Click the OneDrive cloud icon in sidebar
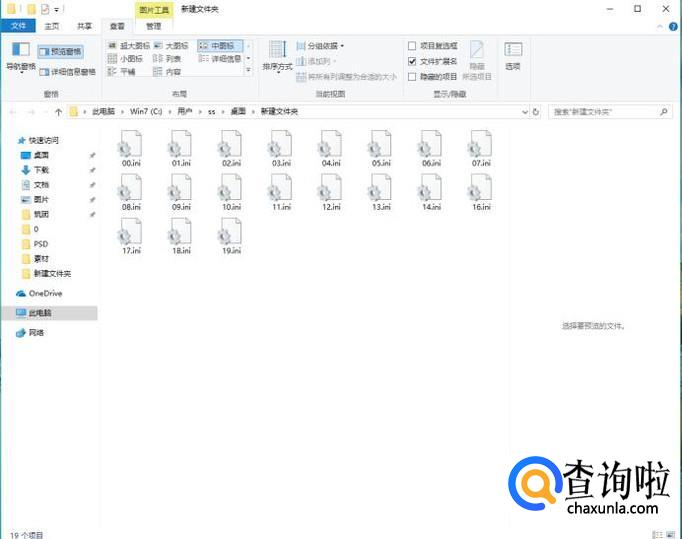The width and height of the screenshot is (682, 539). point(21,293)
